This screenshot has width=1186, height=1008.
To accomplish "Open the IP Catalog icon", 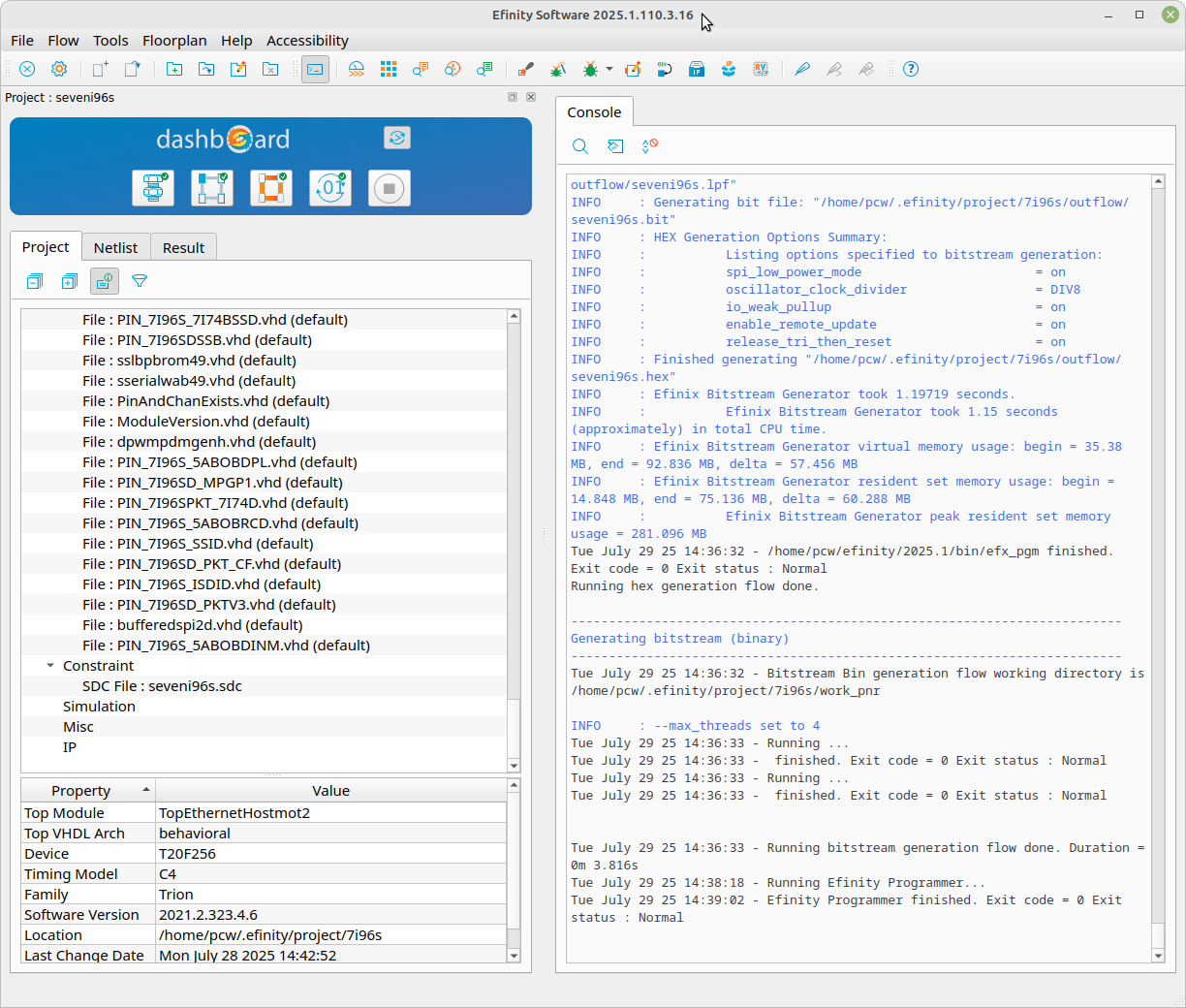I will (697, 69).
